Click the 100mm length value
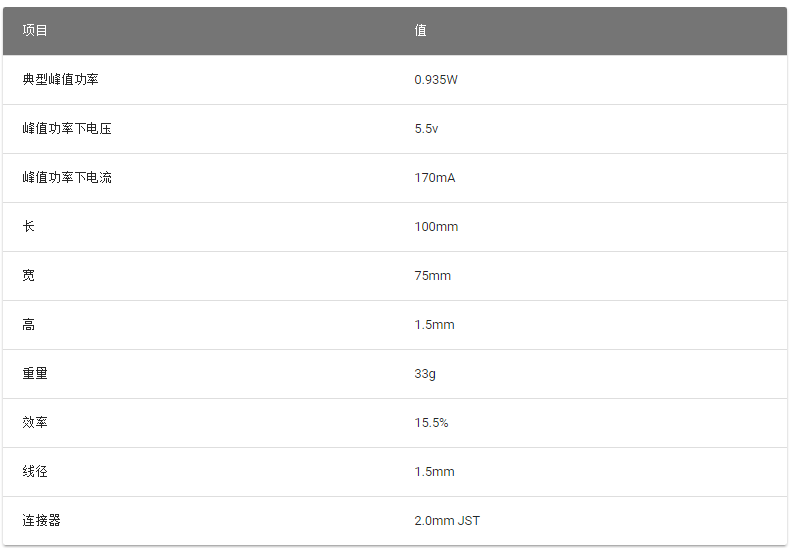This screenshot has width=792, height=551. (436, 227)
